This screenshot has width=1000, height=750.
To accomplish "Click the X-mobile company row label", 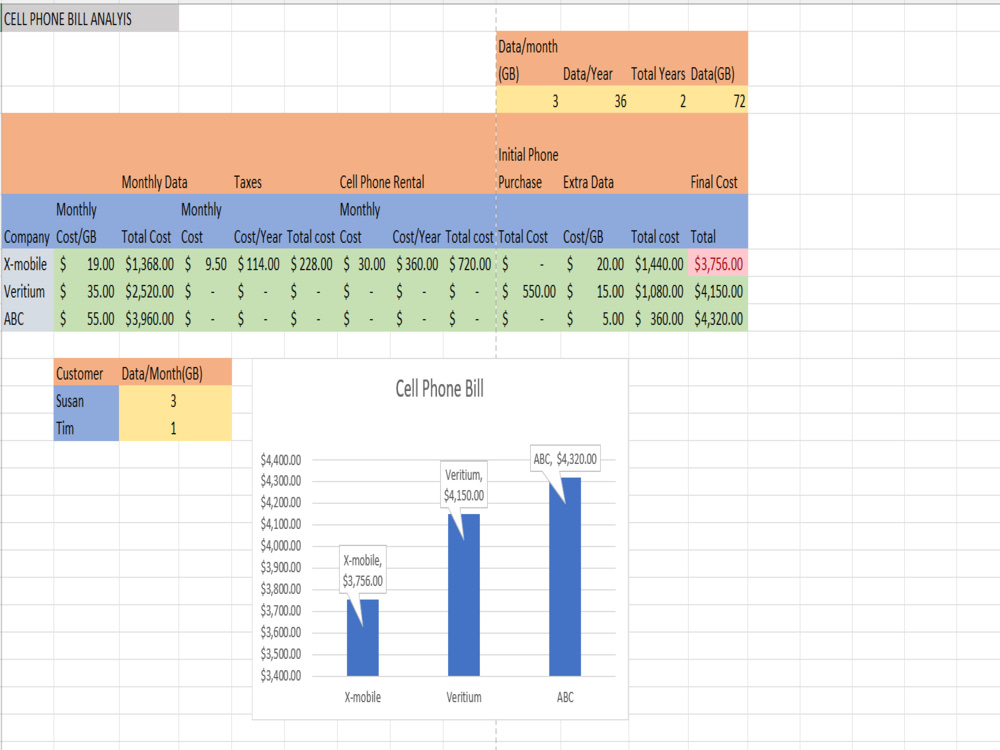I will pyautogui.click(x=27, y=263).
